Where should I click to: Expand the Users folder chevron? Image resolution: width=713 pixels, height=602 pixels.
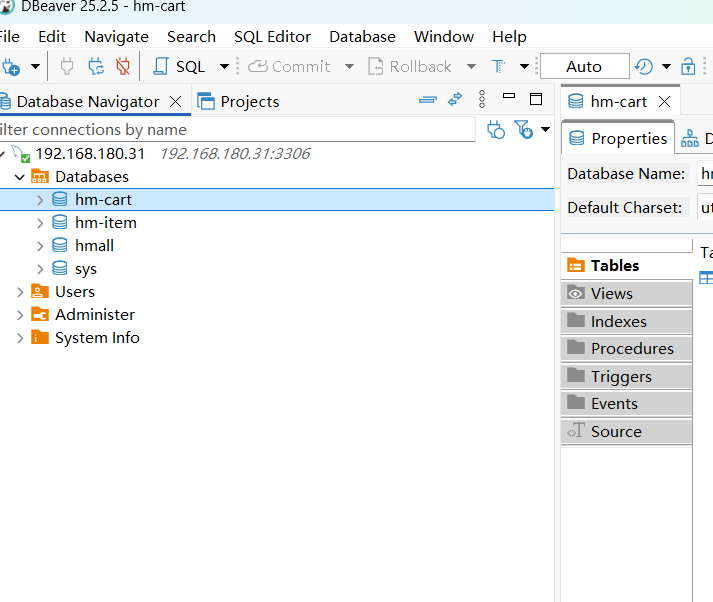click(x=20, y=292)
